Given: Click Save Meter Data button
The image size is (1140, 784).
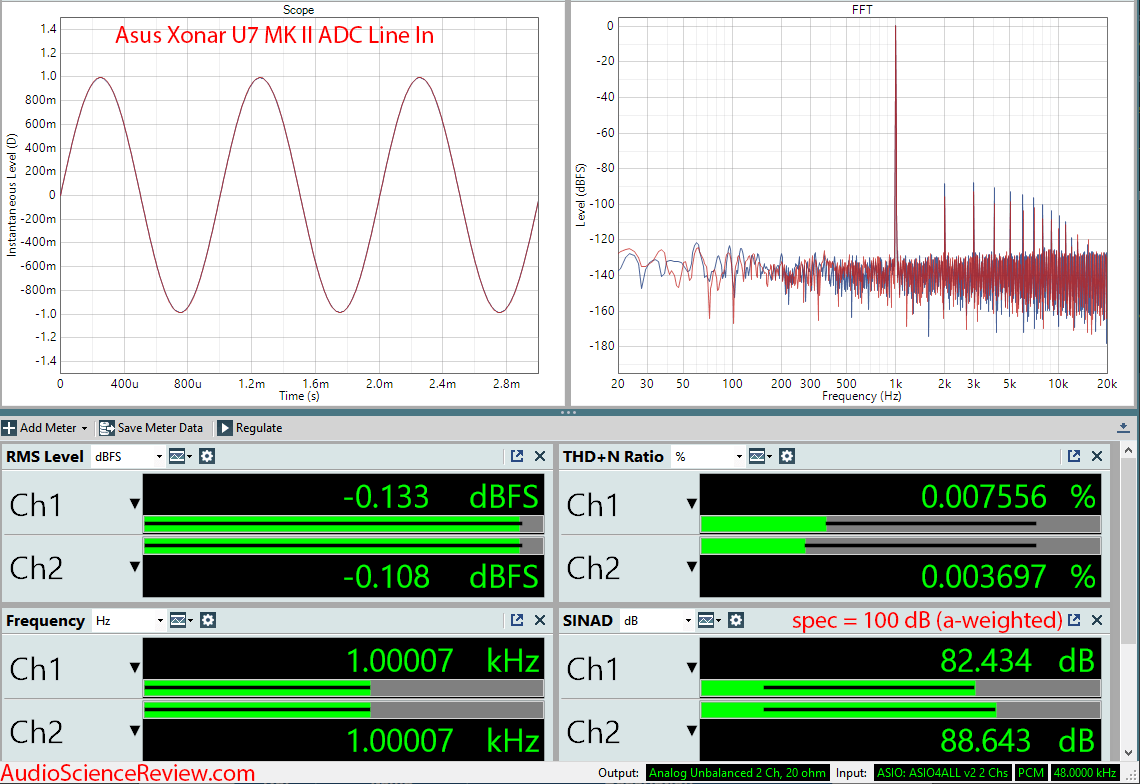Looking at the screenshot, I should point(150,428).
